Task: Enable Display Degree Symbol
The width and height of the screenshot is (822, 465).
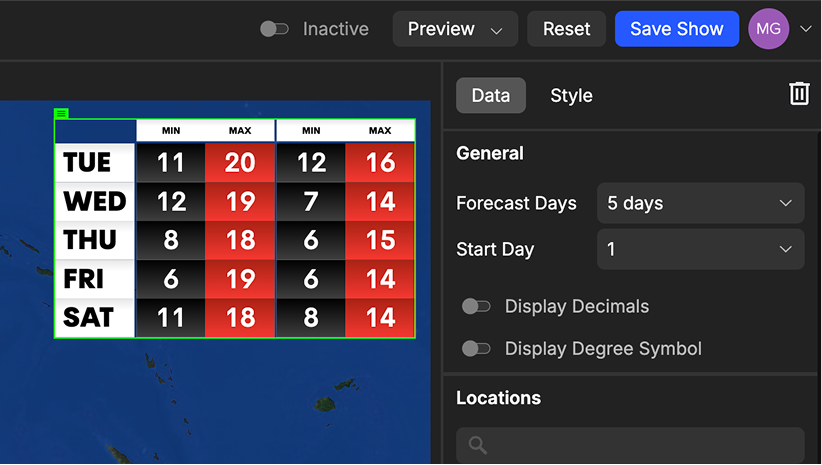Action: tap(476, 349)
